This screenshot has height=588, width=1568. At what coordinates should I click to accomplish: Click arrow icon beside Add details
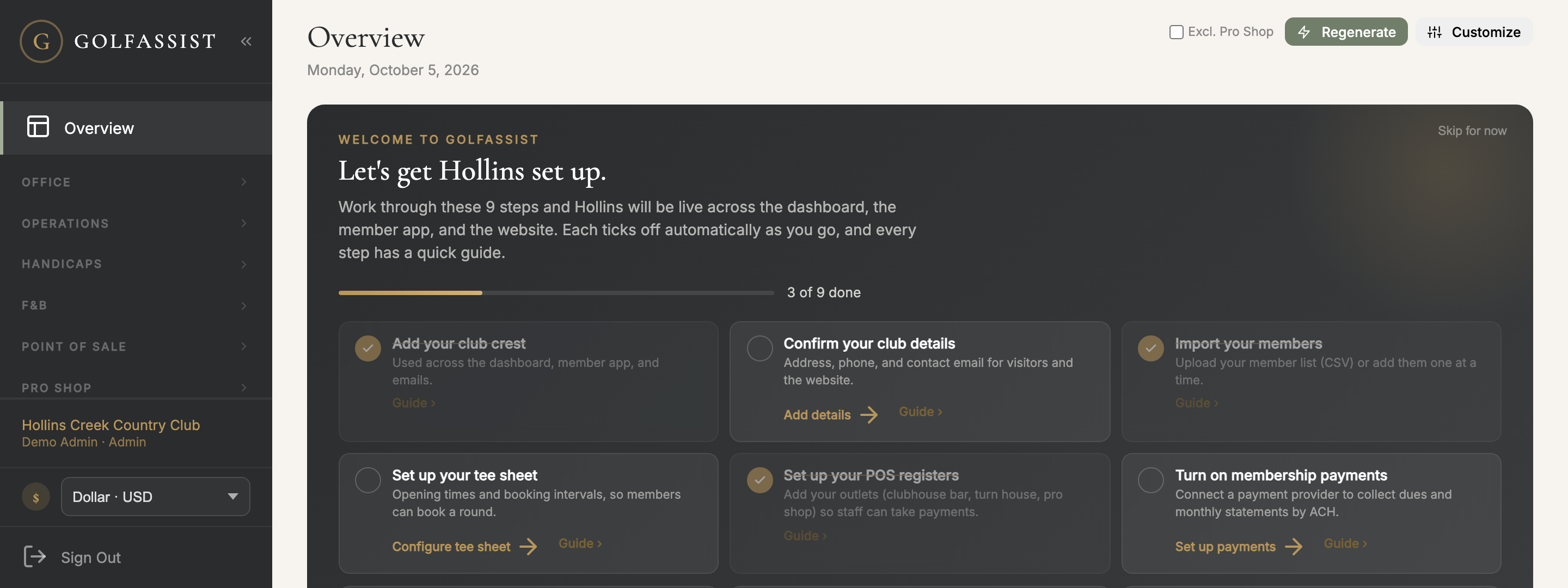point(869,414)
